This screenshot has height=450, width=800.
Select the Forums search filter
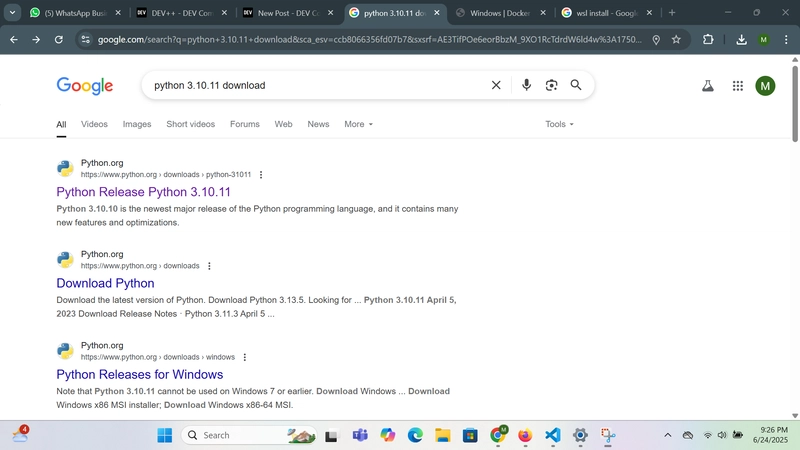point(244,124)
